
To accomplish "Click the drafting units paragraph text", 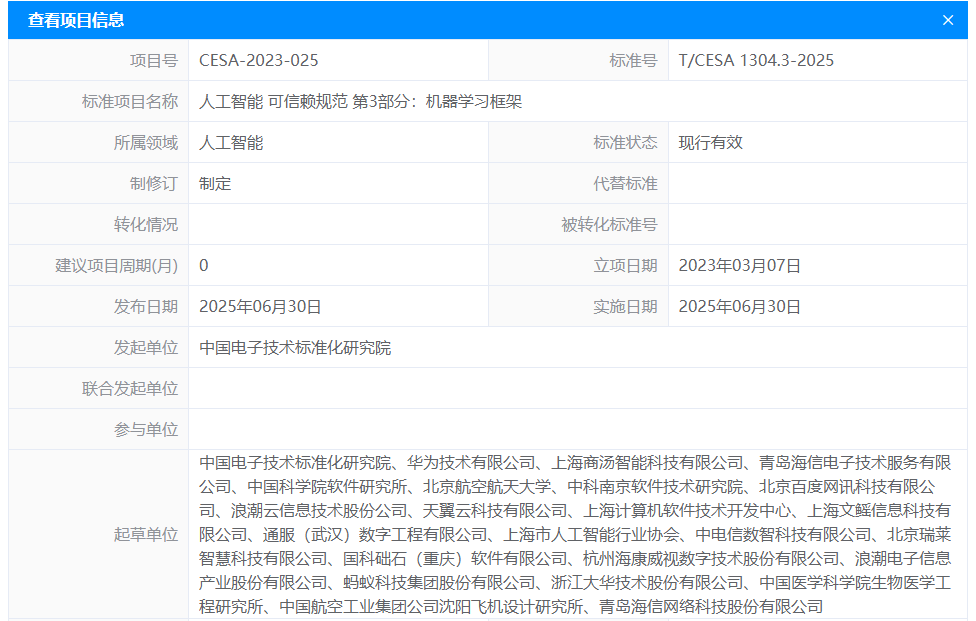I will (575, 535).
